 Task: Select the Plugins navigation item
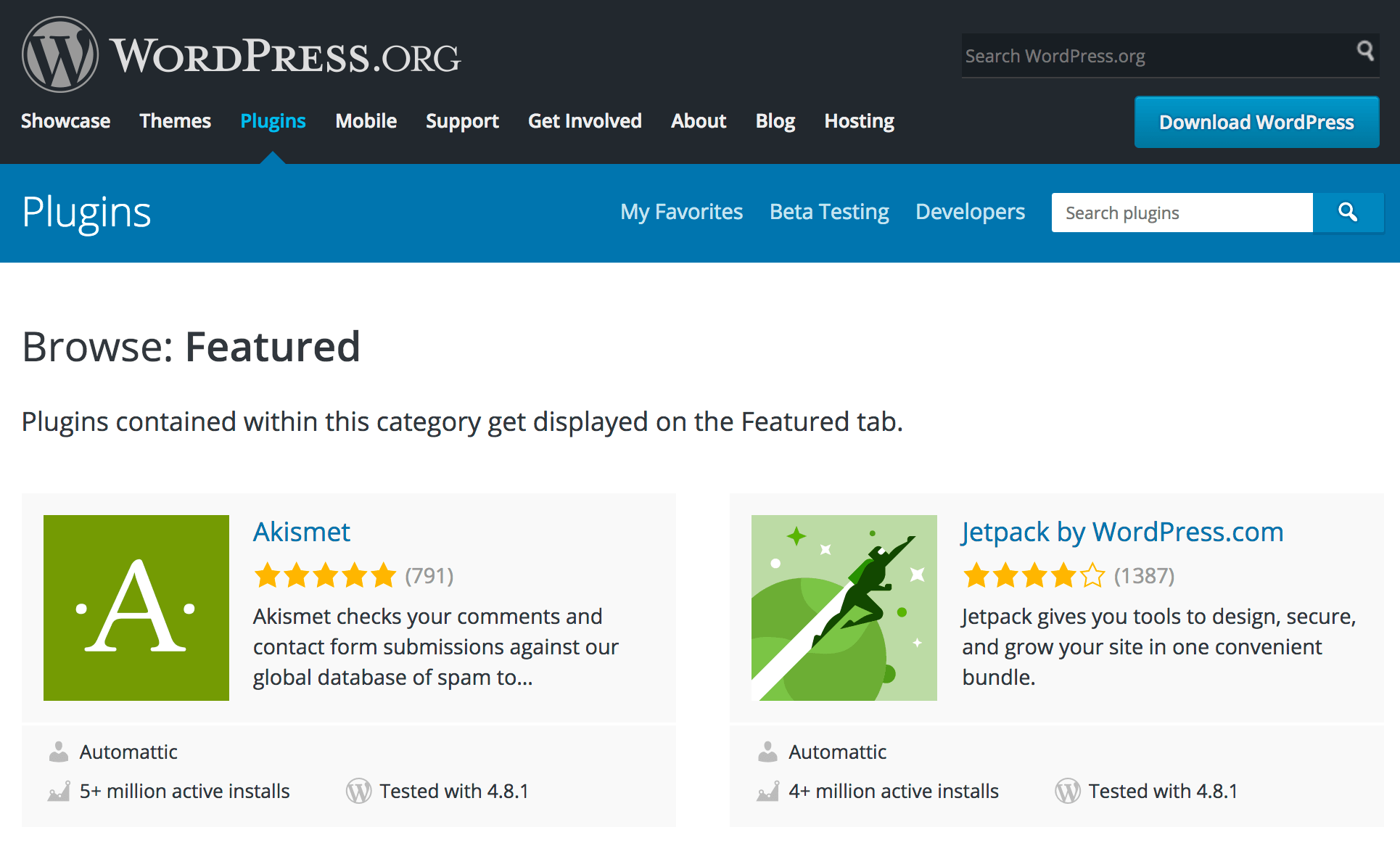pos(273,121)
